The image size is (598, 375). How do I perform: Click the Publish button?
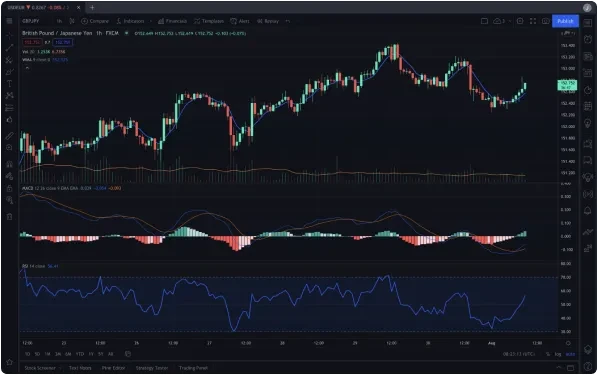tap(565, 21)
